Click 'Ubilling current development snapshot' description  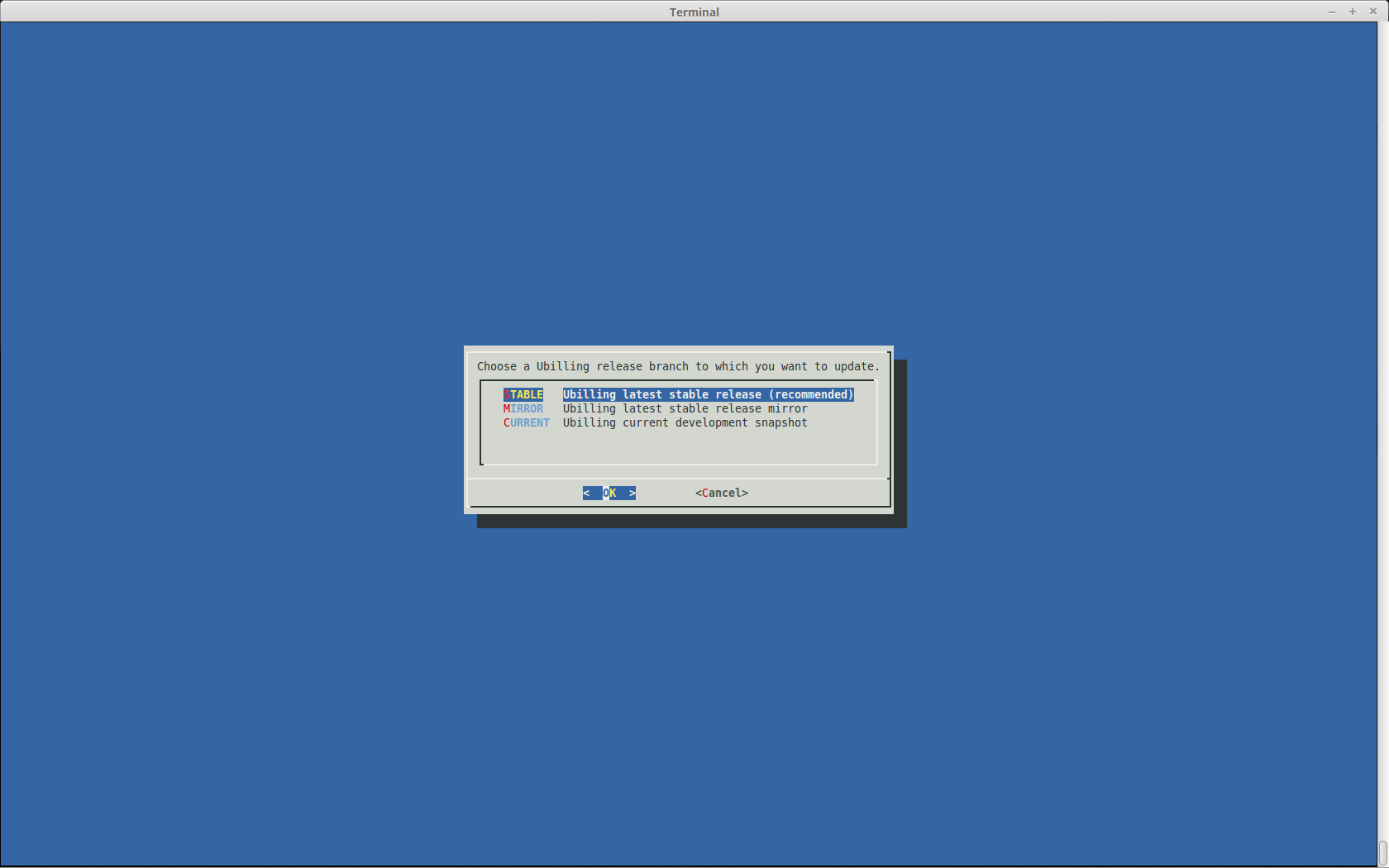[685, 422]
